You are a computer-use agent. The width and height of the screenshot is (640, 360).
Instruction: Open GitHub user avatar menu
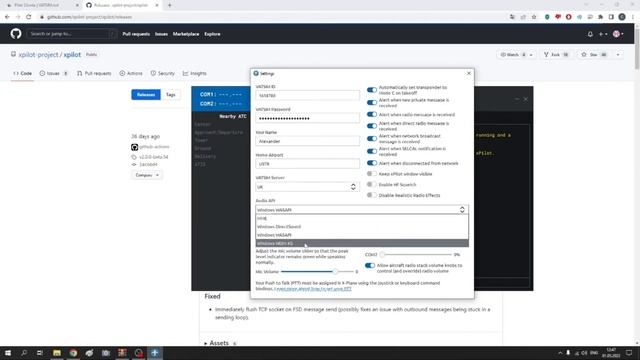(x=618, y=34)
